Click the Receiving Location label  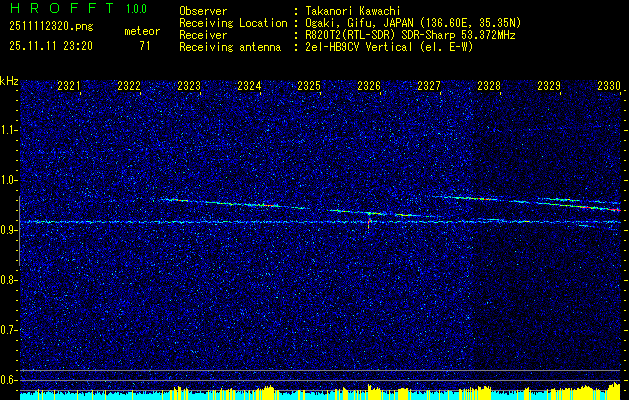233,23
